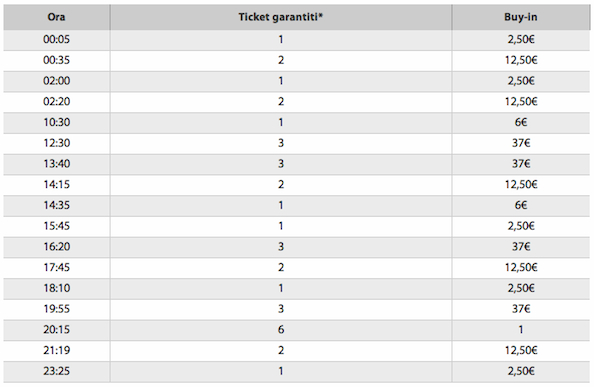Select the 19:55 time cell

[56, 309]
